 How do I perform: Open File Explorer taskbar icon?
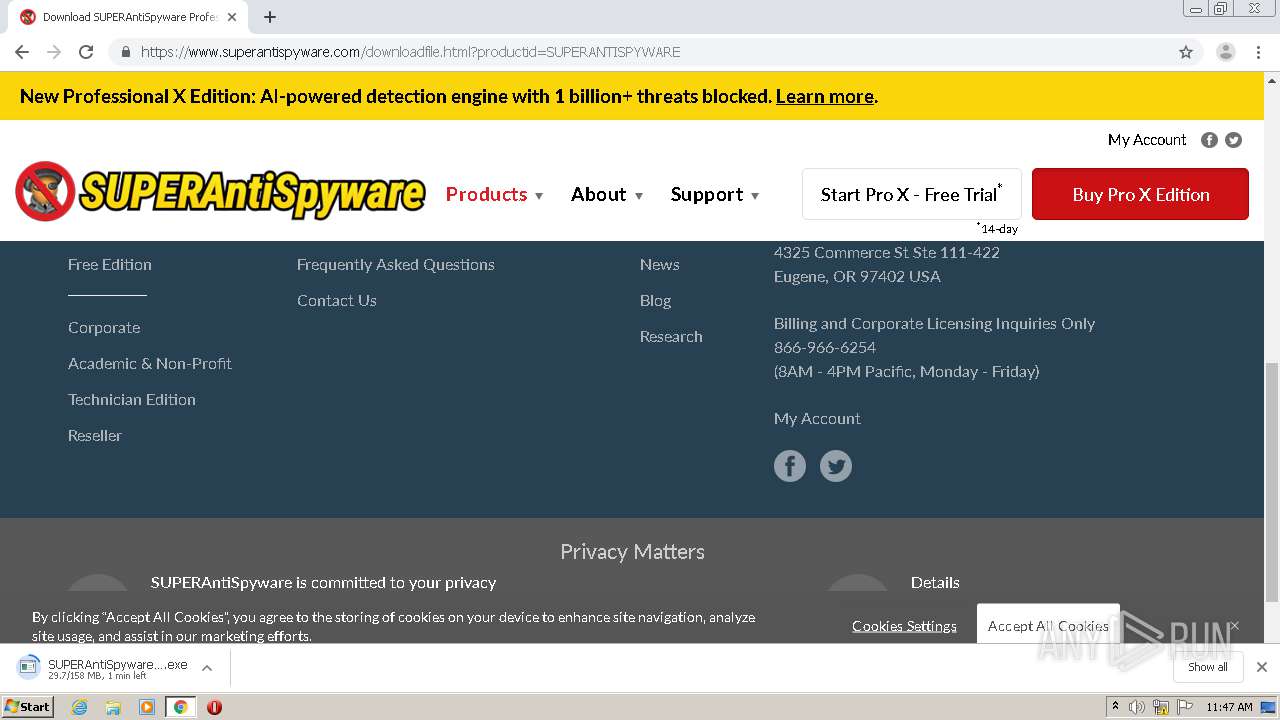point(113,707)
